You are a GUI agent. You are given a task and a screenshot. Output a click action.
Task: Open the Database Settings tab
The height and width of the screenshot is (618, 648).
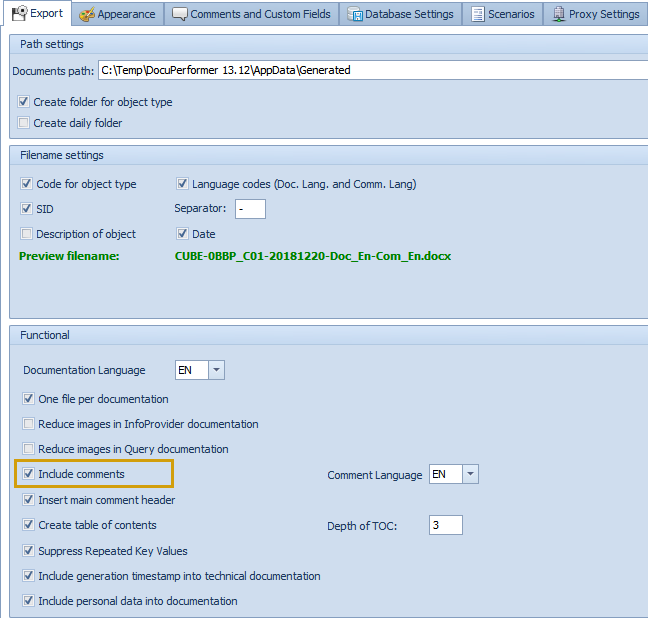408,14
